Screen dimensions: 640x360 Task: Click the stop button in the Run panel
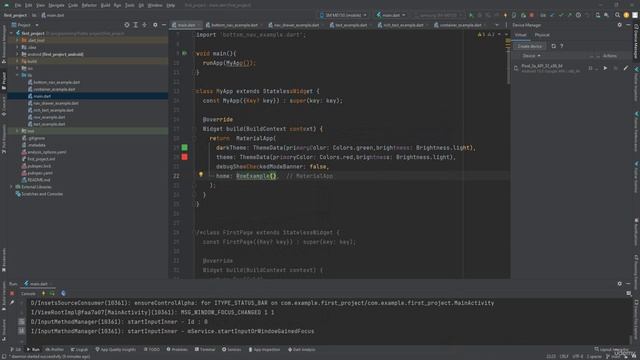(x=12, y=293)
